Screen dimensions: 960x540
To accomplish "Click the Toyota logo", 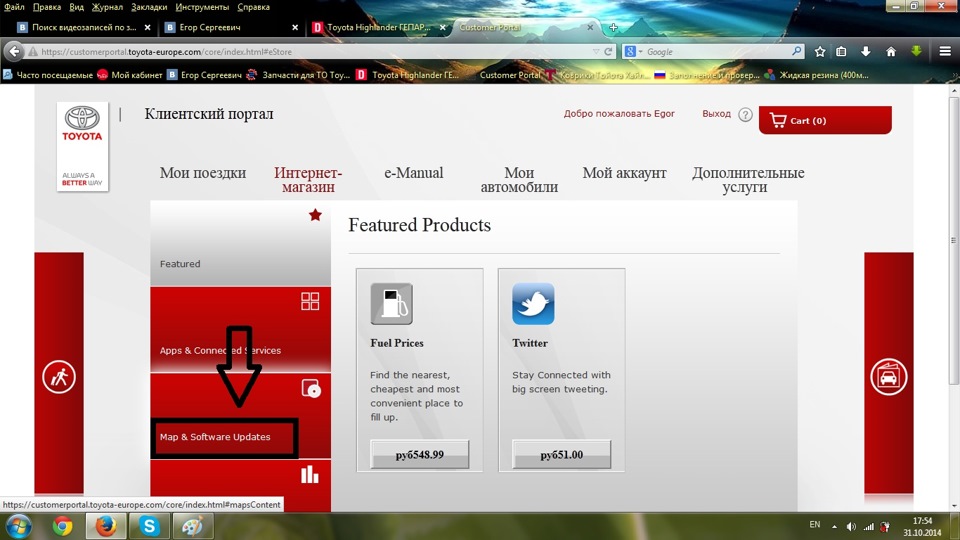I will [83, 147].
